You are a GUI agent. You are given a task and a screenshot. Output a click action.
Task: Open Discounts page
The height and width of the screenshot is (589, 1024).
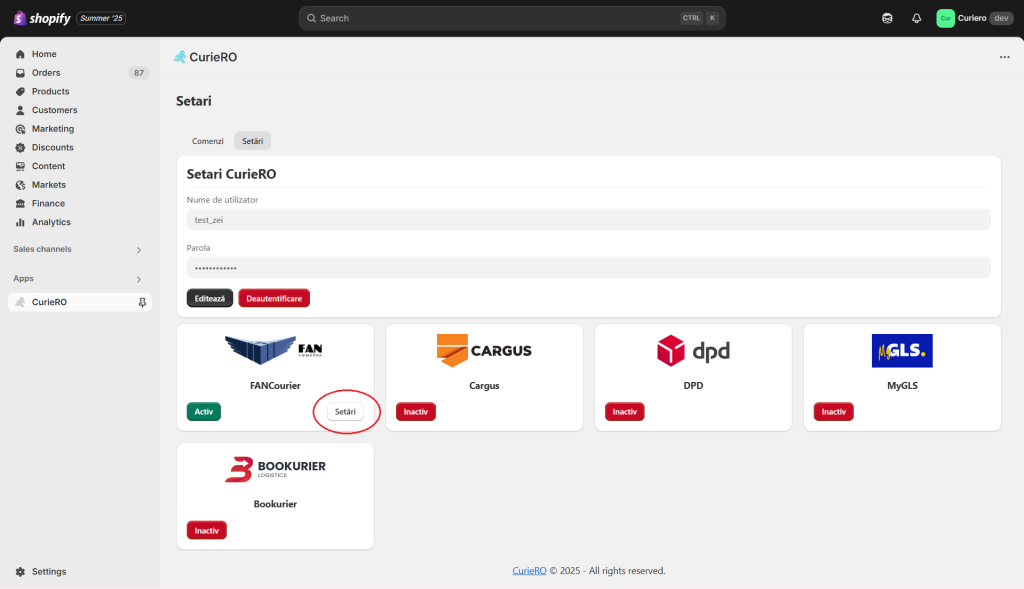point(52,148)
